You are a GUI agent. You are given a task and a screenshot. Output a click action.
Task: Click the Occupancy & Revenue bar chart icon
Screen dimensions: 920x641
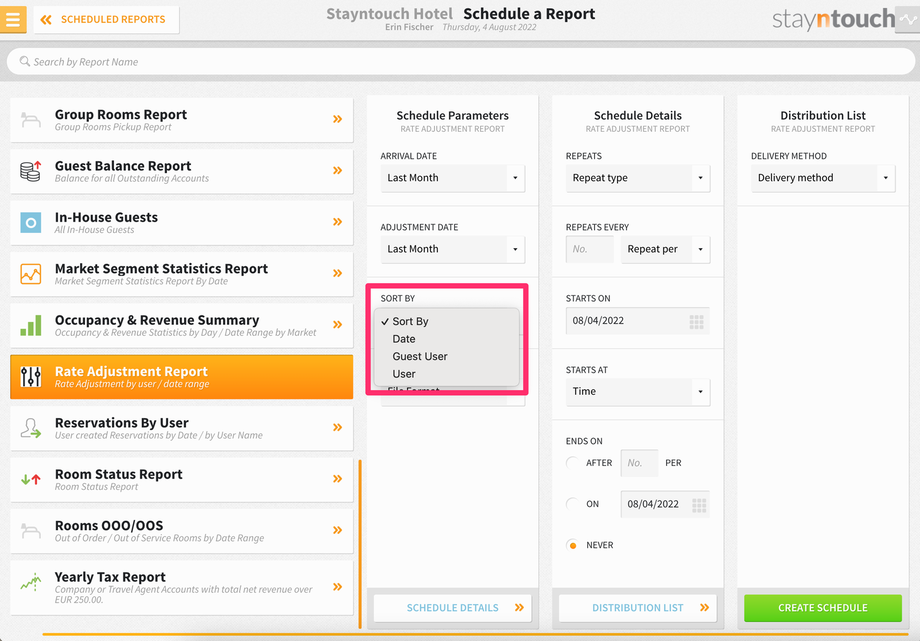point(31,325)
